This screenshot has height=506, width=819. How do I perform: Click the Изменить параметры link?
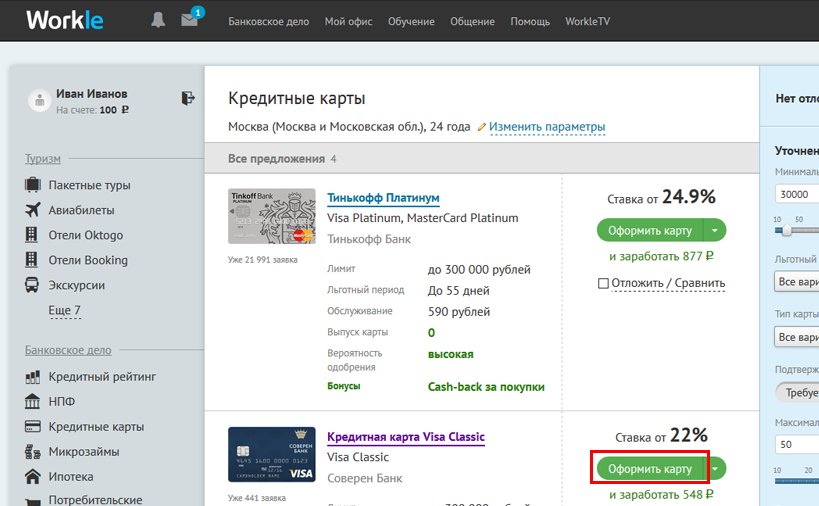[547, 127]
